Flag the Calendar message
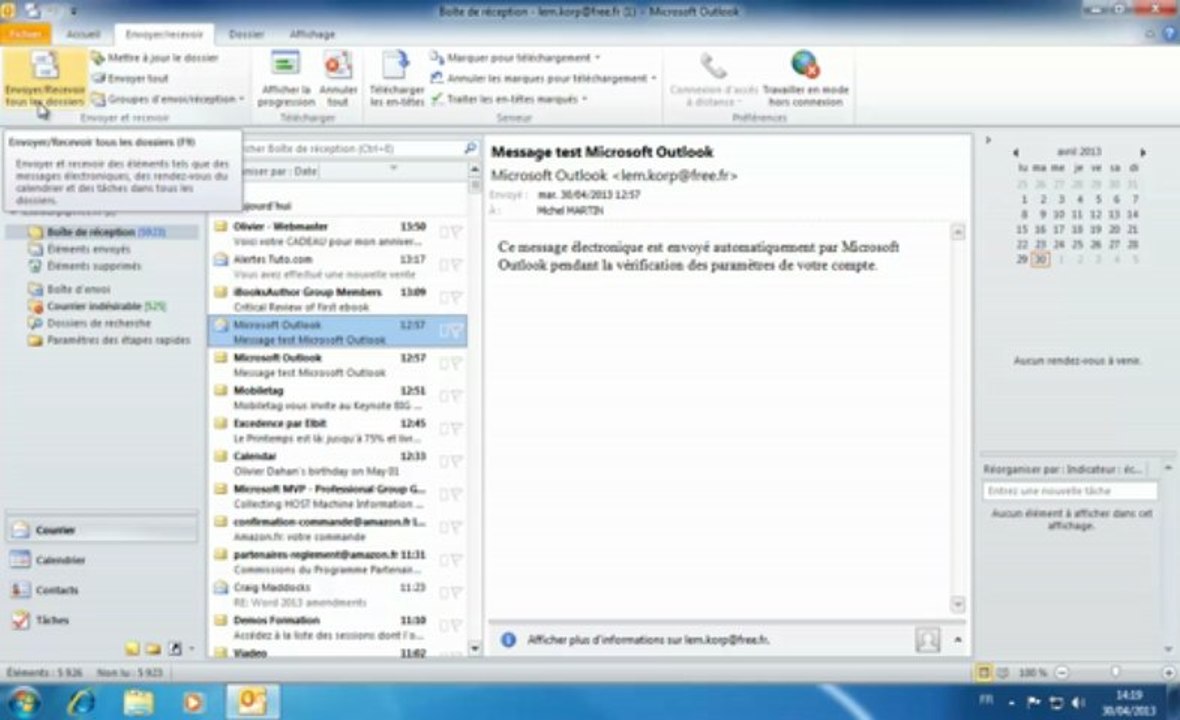Screen dimensions: 1180x720 pos(456,462)
